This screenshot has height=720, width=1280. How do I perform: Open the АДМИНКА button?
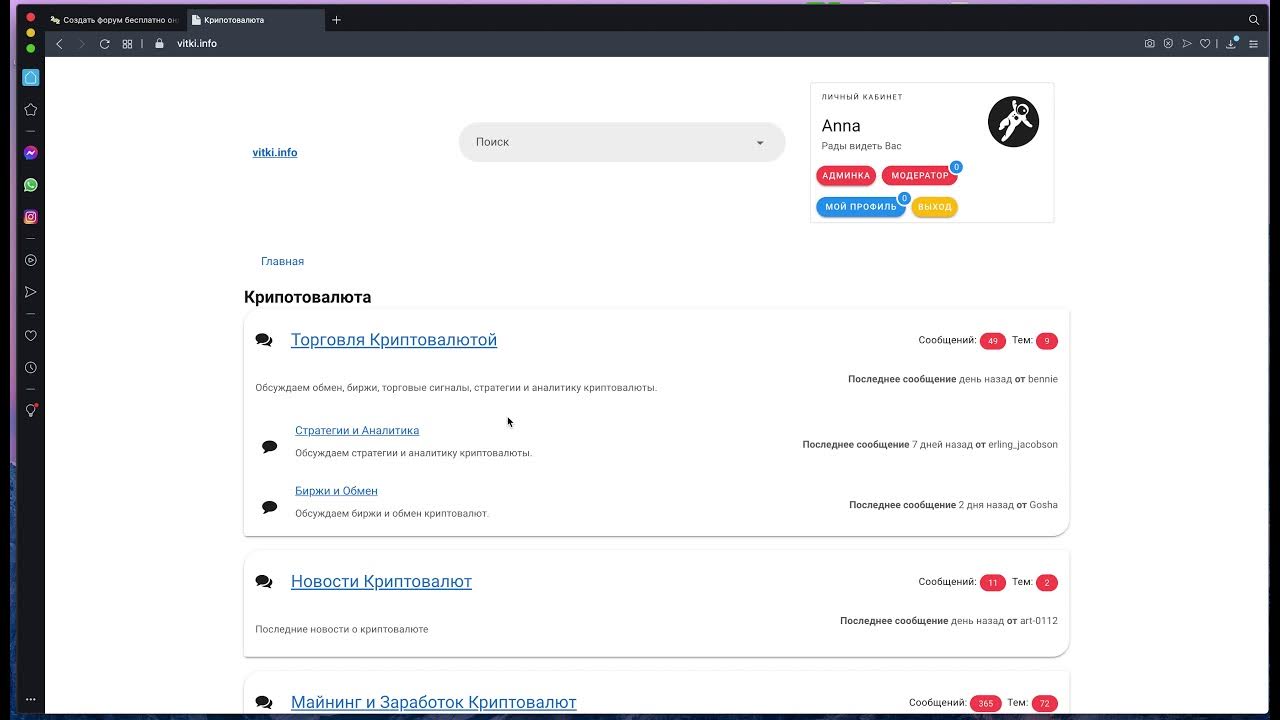pyautogui.click(x=846, y=176)
